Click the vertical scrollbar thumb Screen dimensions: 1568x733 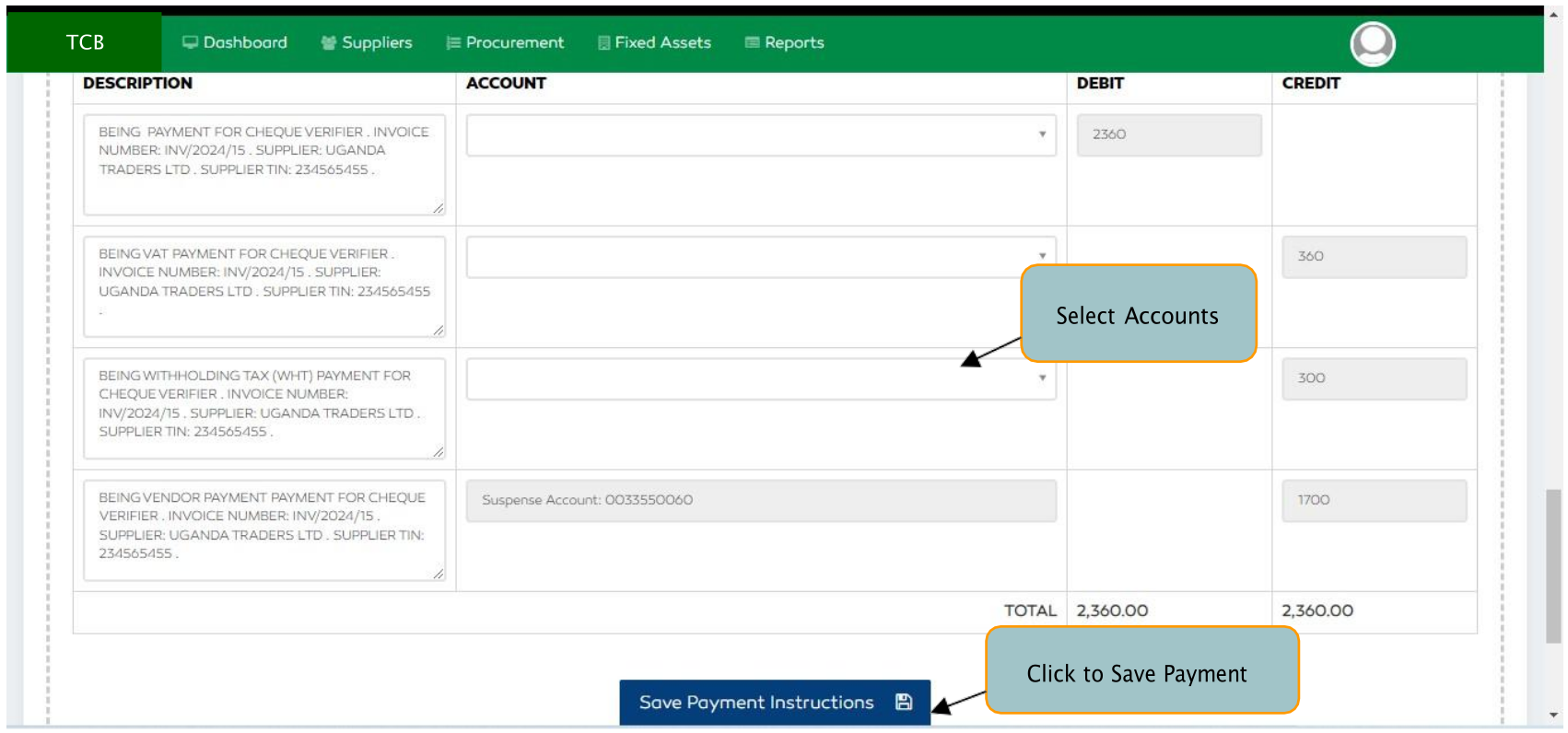[x=1553, y=565]
